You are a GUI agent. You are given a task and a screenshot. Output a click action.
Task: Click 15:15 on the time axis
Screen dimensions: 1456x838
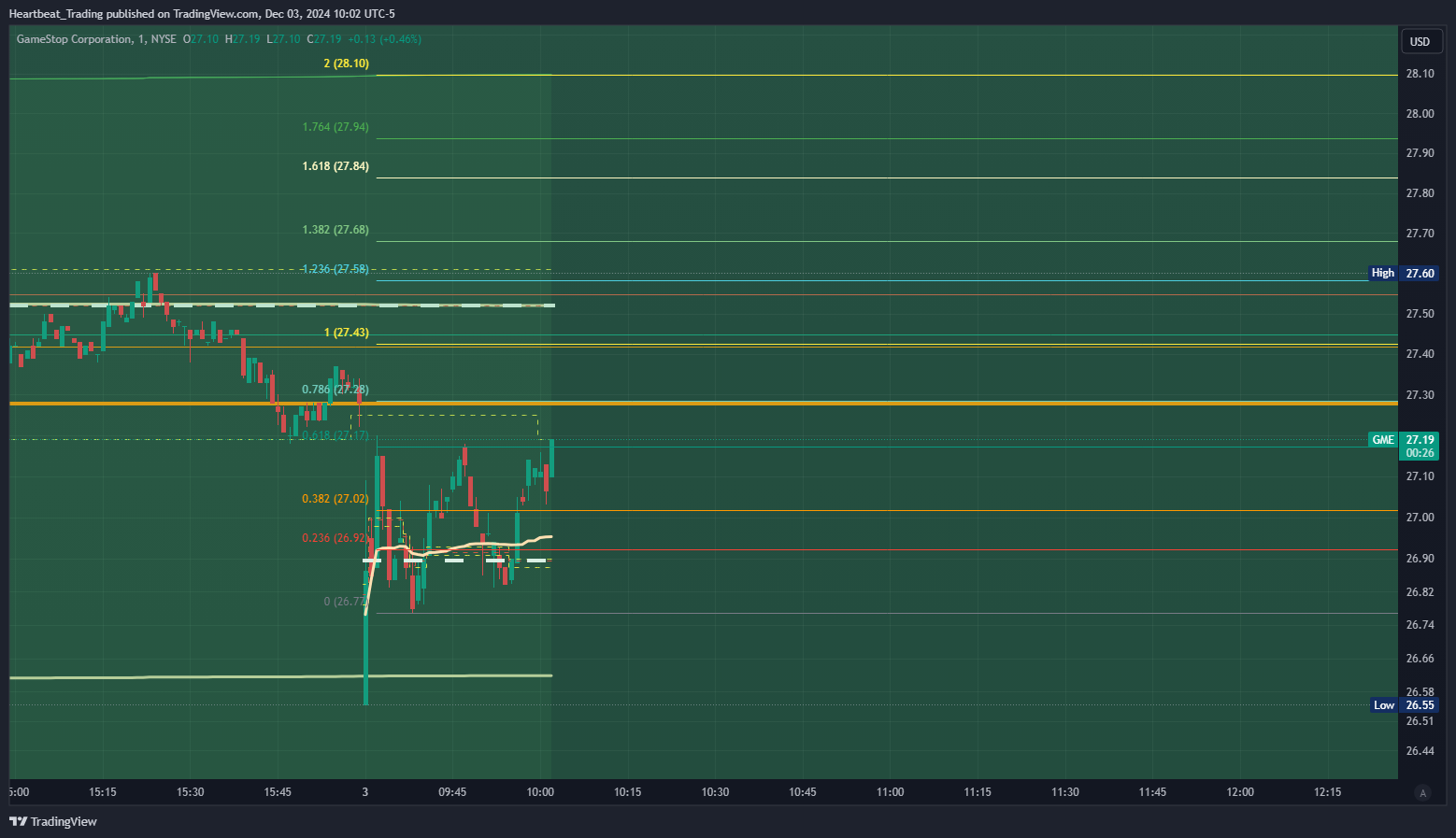point(103,792)
